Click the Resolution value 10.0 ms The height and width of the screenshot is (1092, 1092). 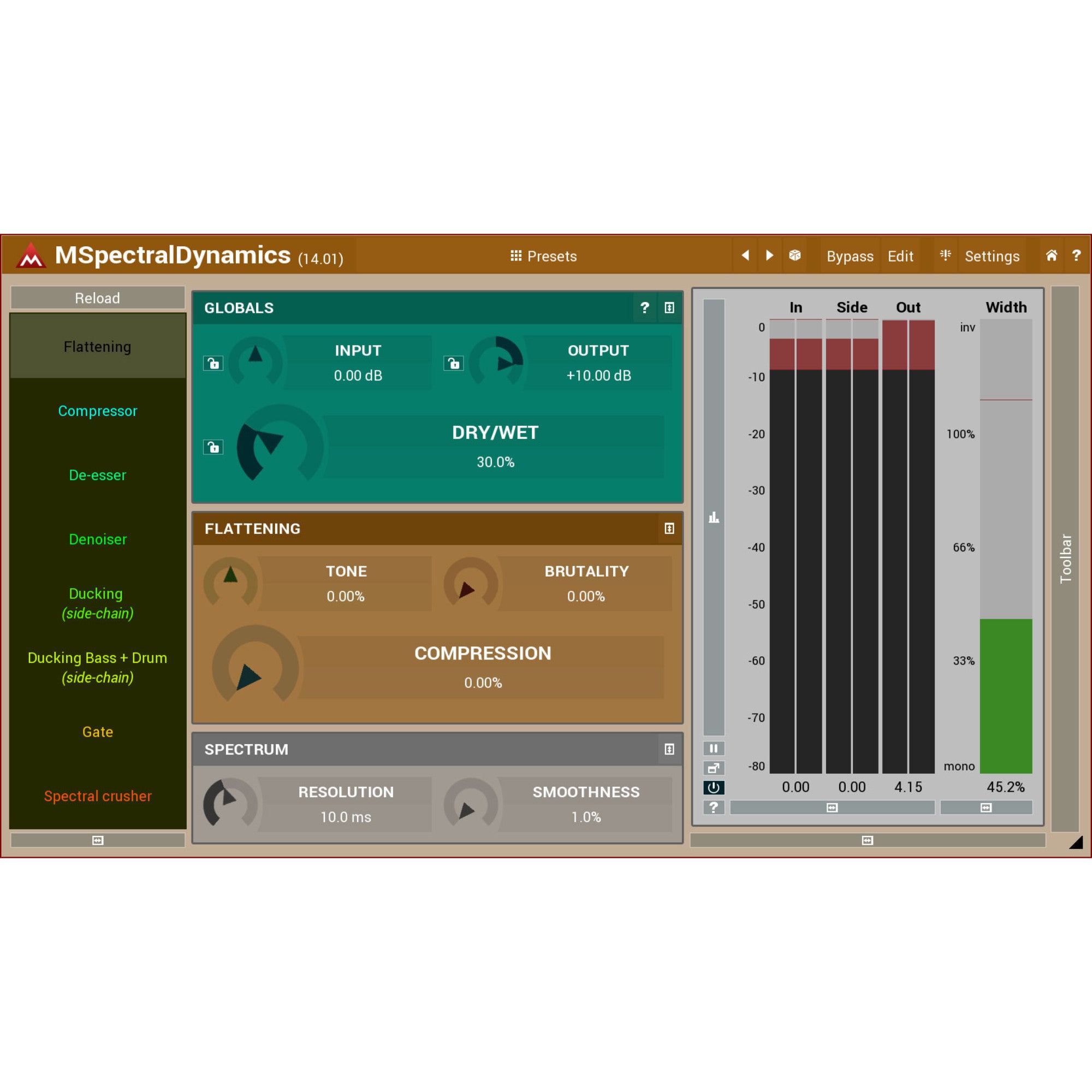coord(346,817)
